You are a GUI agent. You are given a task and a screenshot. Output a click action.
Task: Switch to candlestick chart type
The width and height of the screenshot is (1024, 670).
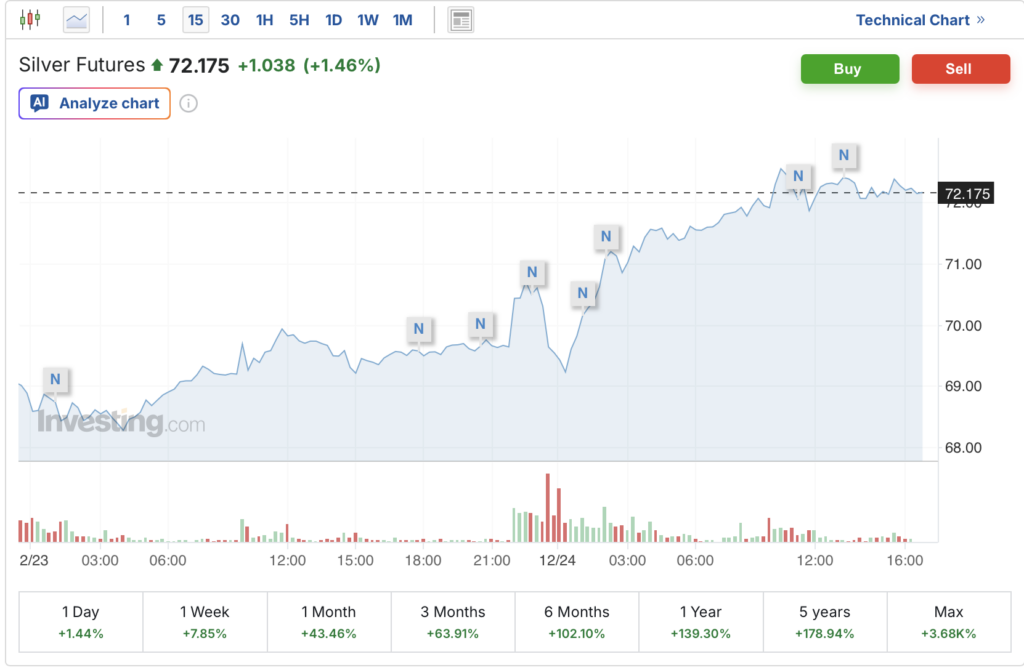coord(31,19)
